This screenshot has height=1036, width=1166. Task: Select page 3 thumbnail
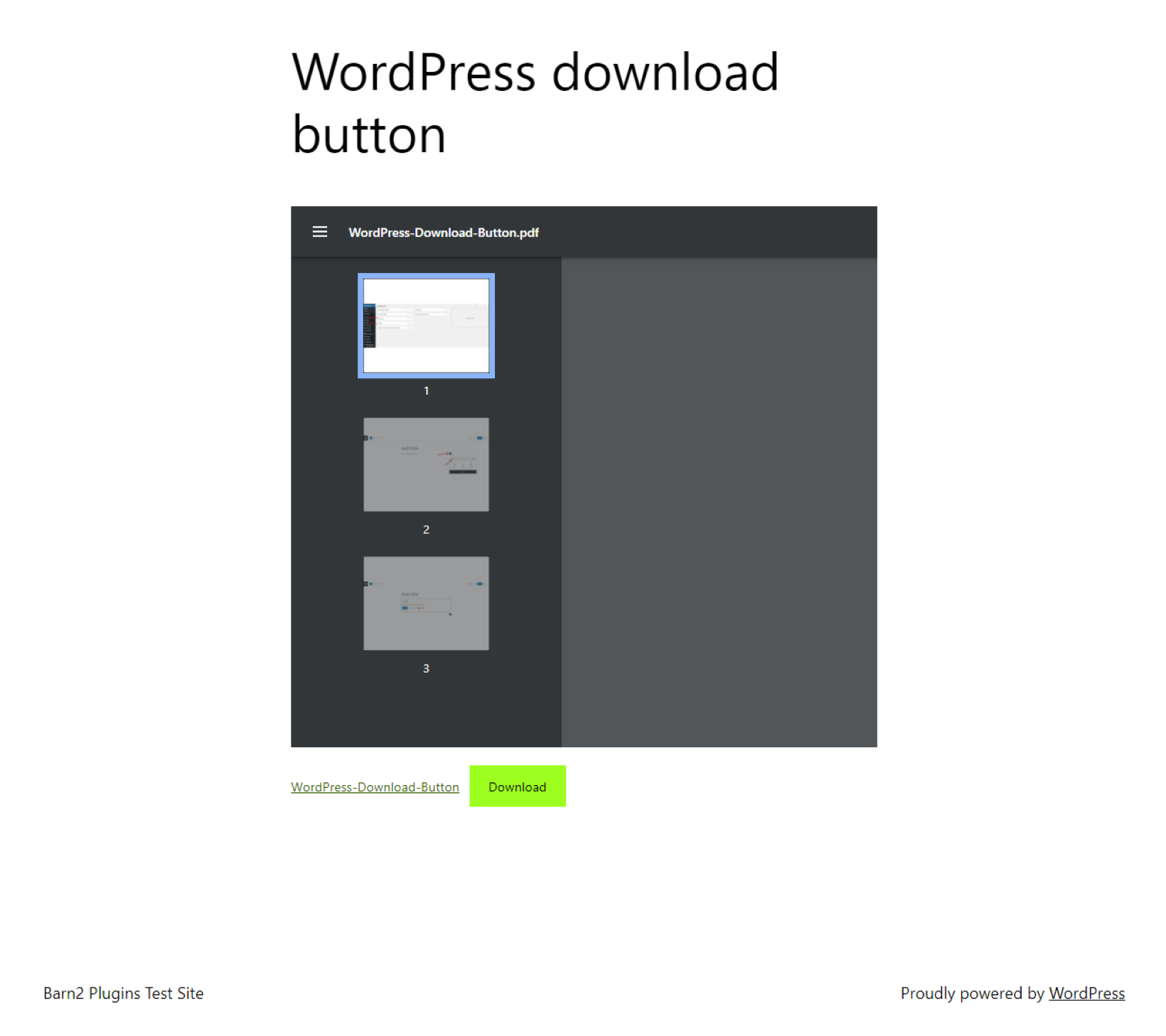pos(426,603)
